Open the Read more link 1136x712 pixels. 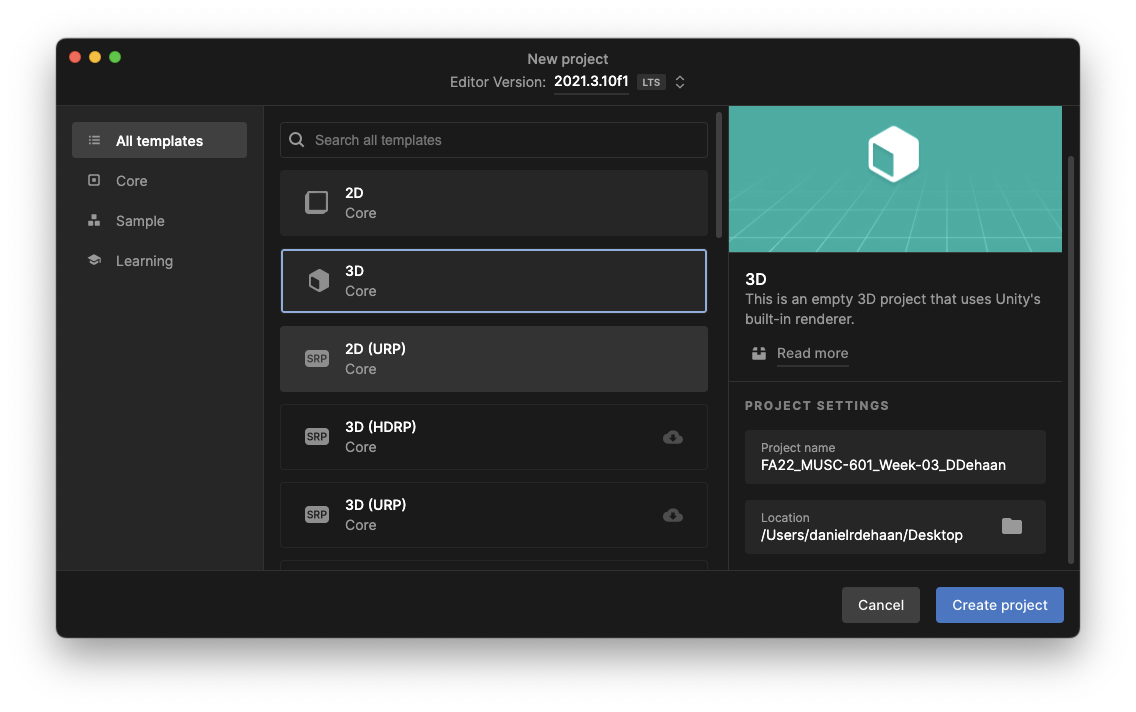pos(812,353)
